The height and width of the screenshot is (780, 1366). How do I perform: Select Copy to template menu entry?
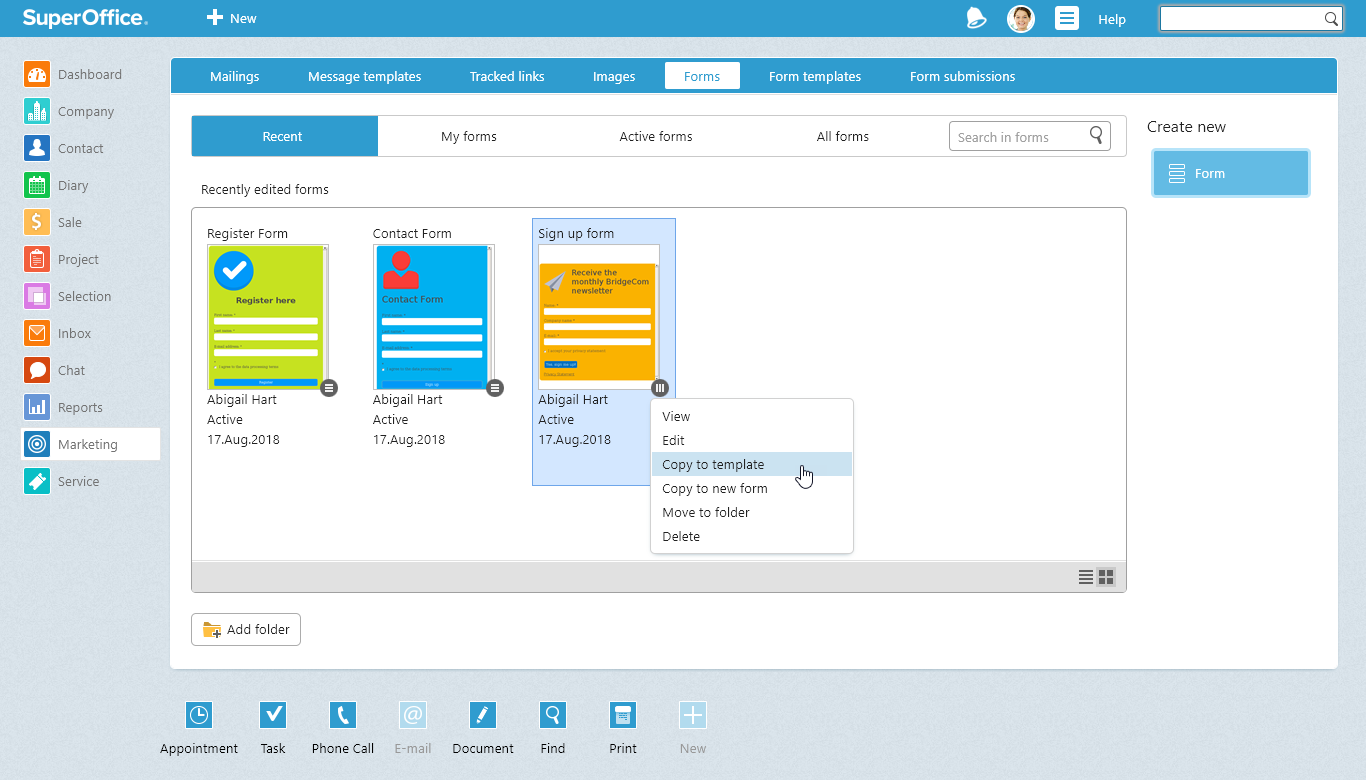click(x=713, y=465)
